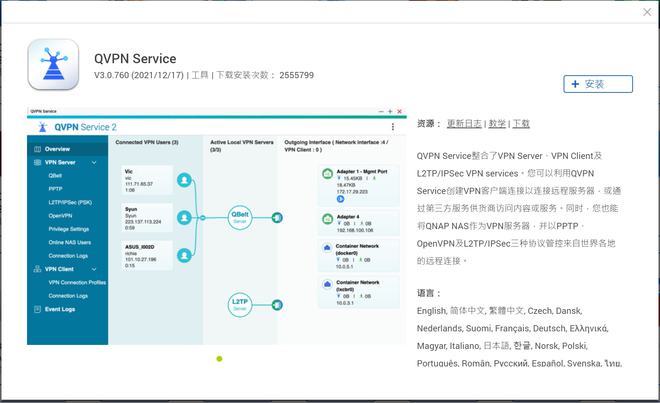This screenshot has width=660, height=403.
Task: Click the 安装 install button
Action: (x=598, y=84)
